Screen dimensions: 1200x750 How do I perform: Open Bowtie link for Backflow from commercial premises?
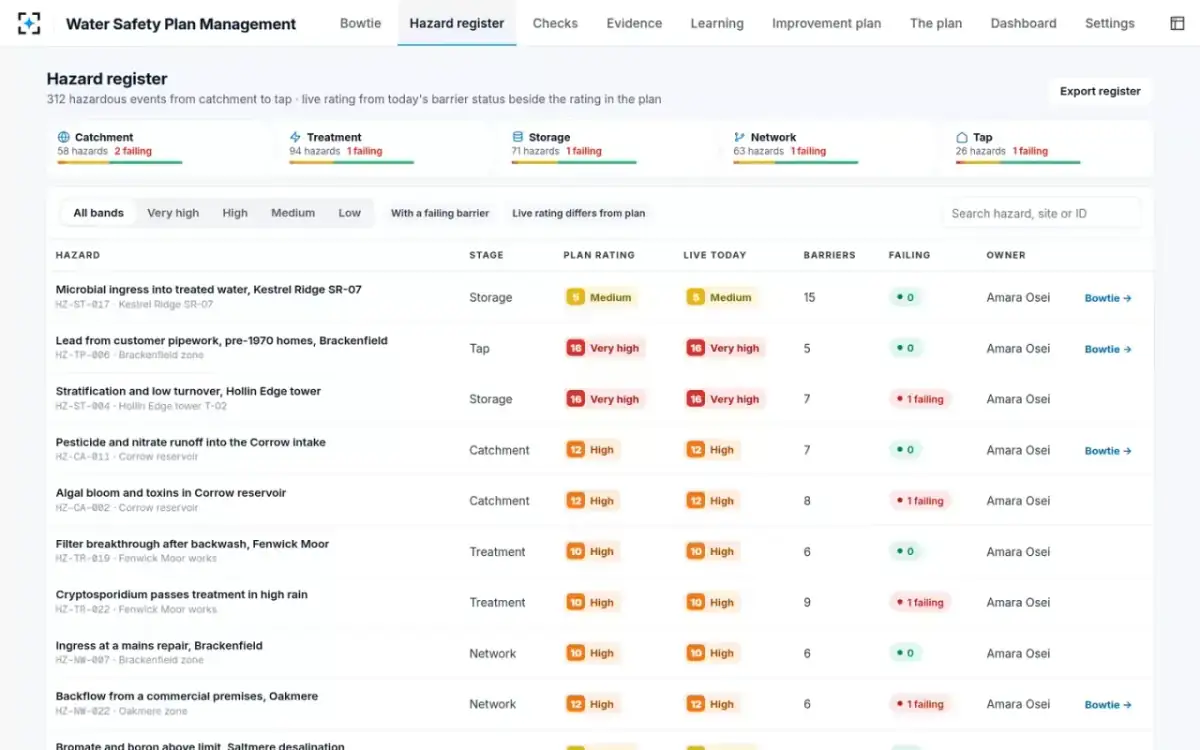[1108, 705]
